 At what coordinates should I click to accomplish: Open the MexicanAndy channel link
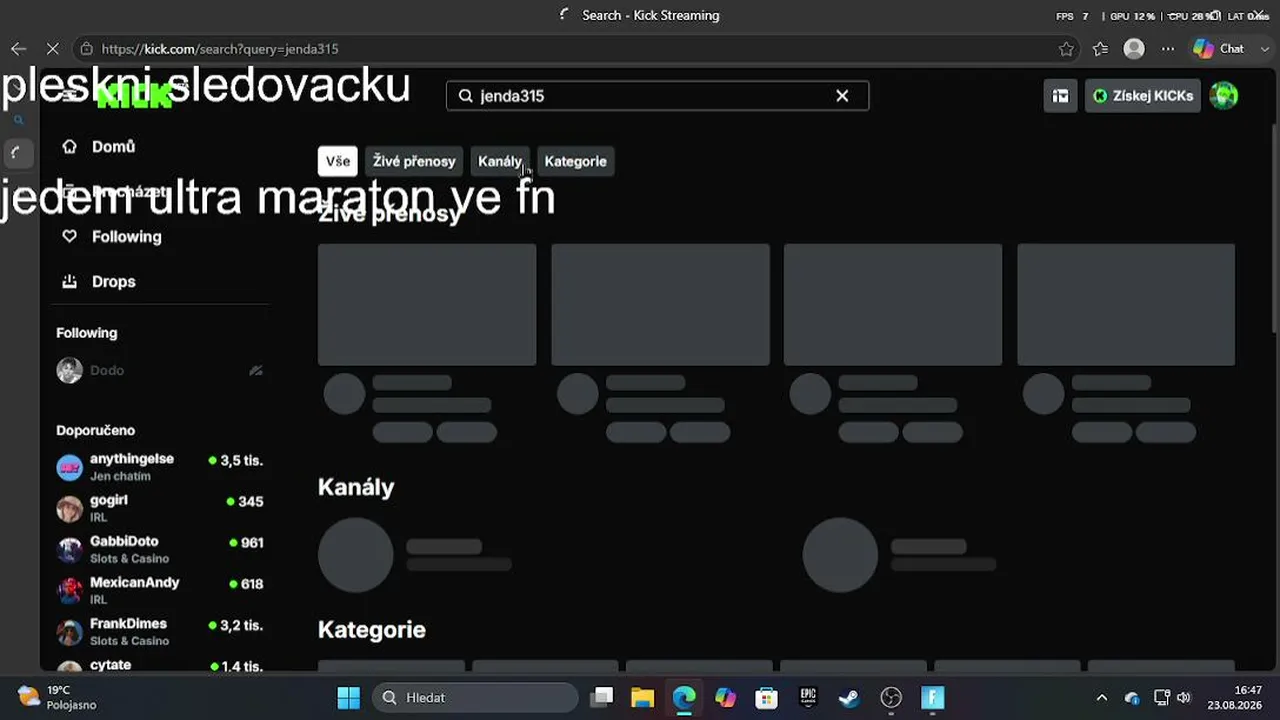(x=135, y=583)
